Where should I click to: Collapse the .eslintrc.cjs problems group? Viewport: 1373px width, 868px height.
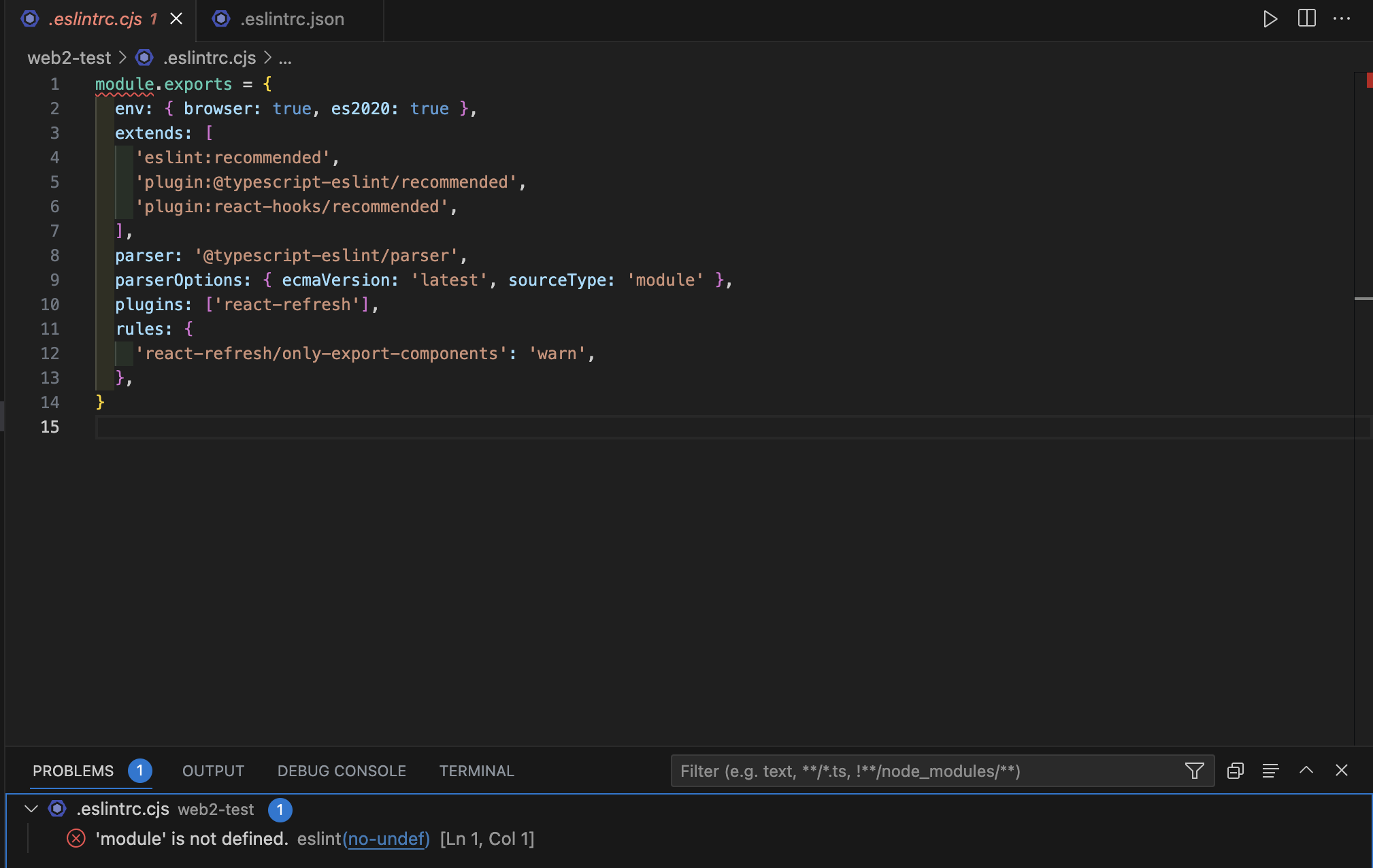(x=31, y=809)
